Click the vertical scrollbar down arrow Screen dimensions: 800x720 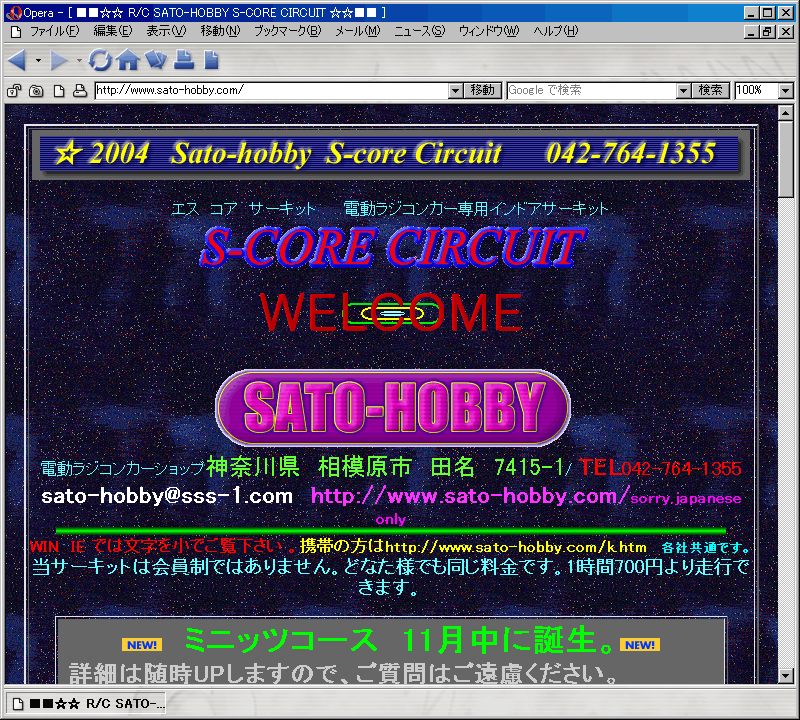point(786,677)
